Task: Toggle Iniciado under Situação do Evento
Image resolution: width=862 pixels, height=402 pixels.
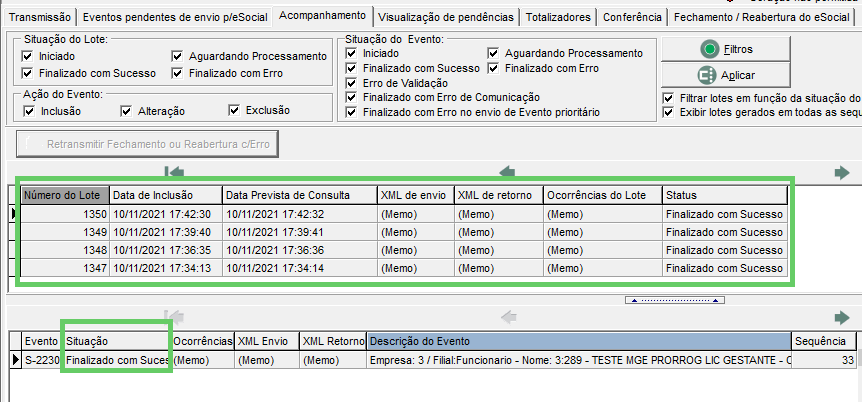Action: (x=351, y=53)
